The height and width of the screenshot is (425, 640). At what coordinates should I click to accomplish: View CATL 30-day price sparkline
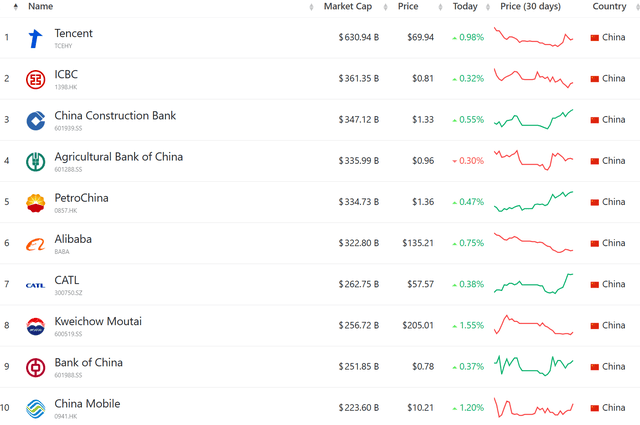534,283
